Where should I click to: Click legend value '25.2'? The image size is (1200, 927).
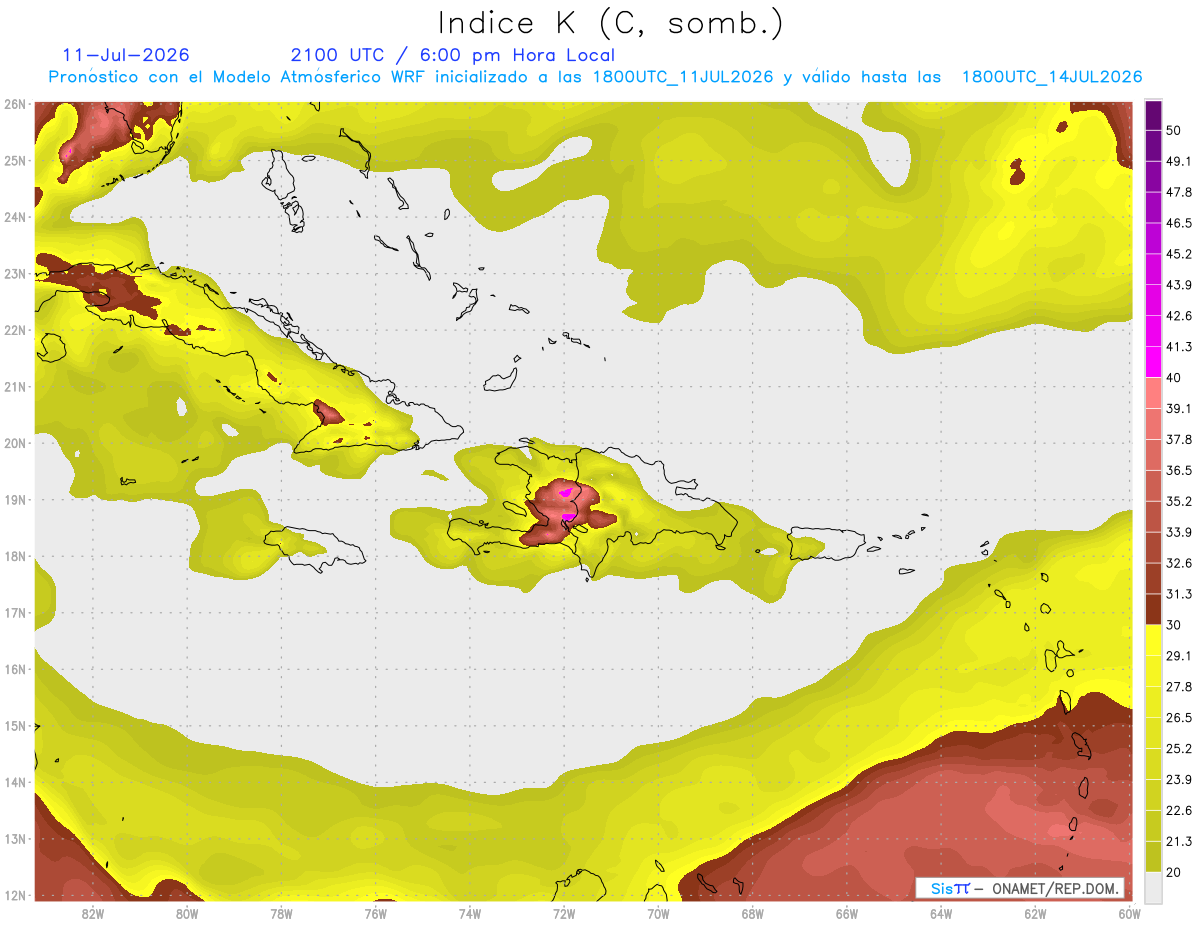click(x=1179, y=749)
